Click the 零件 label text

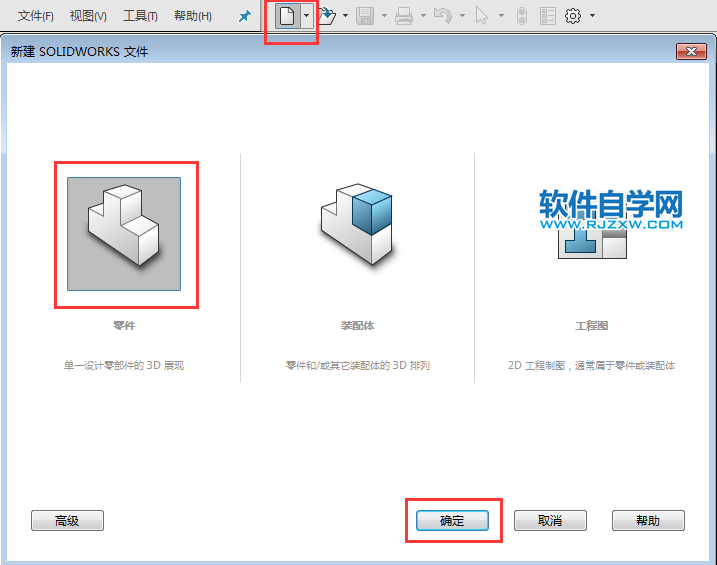point(124,325)
